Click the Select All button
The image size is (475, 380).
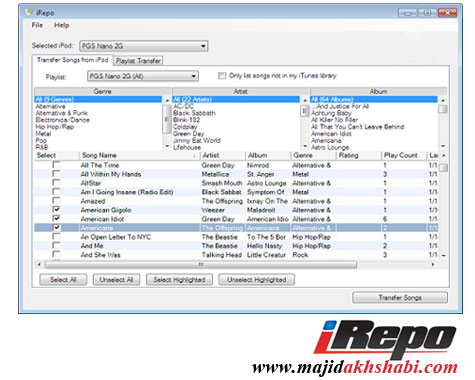pyautogui.click(x=63, y=280)
